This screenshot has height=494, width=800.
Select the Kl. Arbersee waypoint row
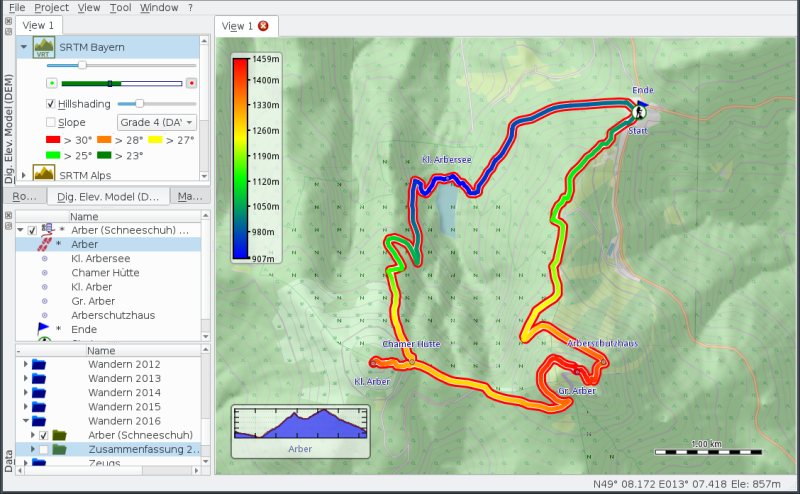[109, 259]
